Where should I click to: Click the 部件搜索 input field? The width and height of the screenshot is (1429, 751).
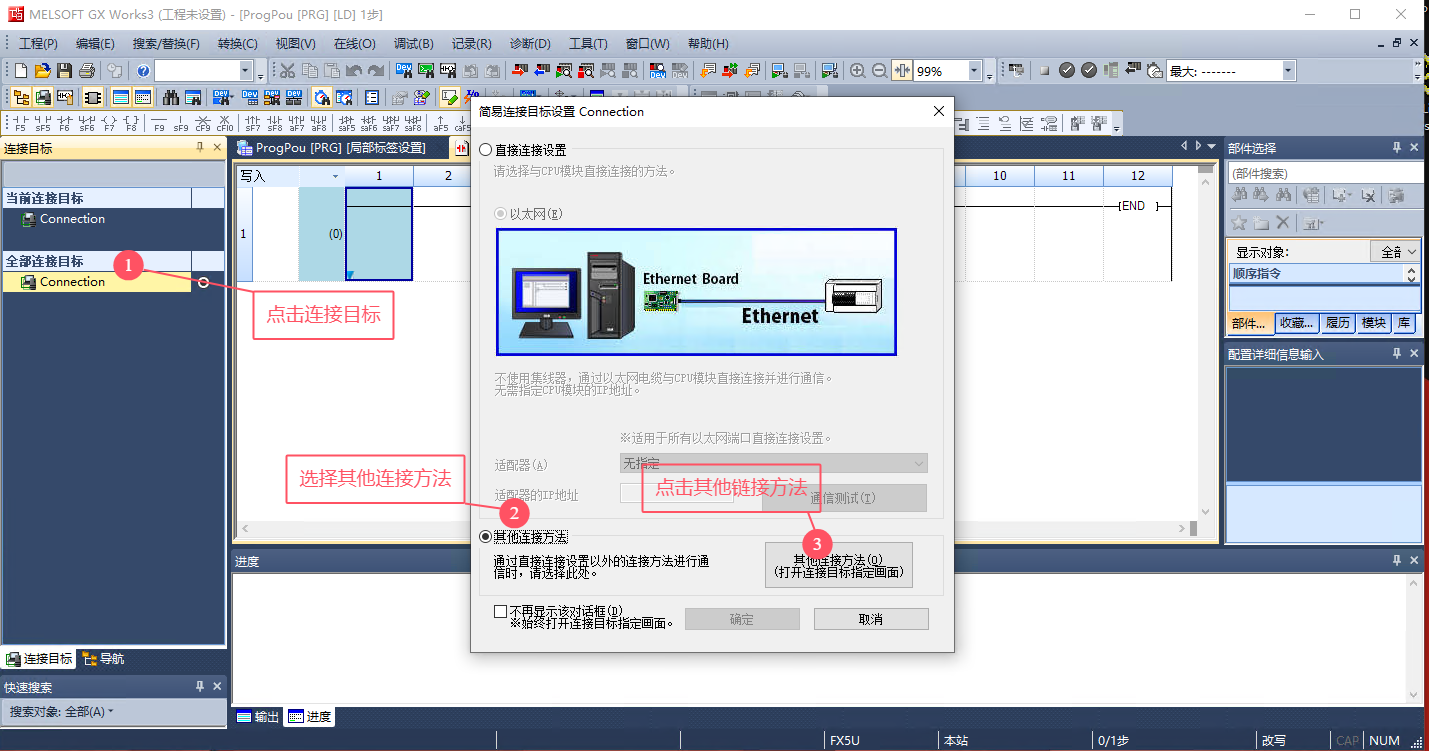1325,173
